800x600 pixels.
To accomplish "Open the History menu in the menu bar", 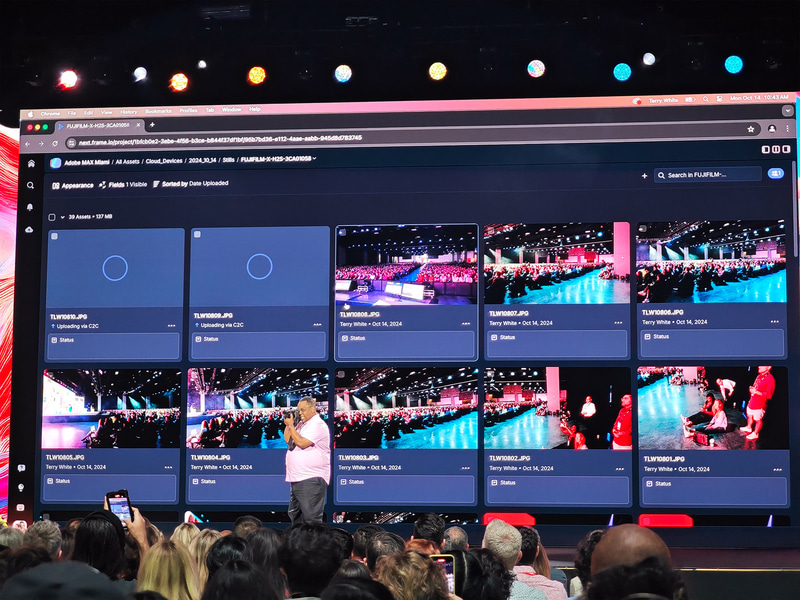I will click(x=129, y=112).
